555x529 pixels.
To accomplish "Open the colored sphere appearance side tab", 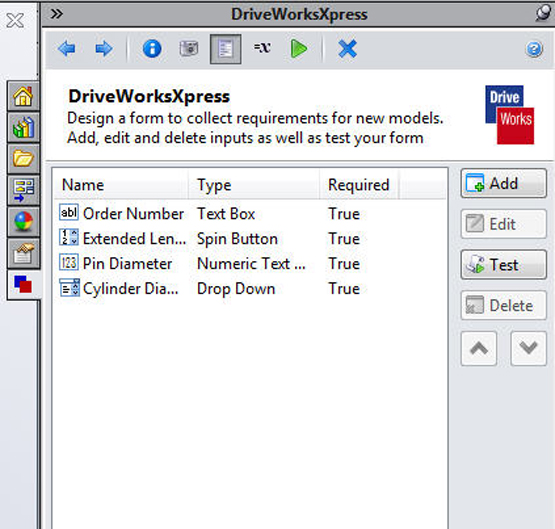I will pos(23,222).
